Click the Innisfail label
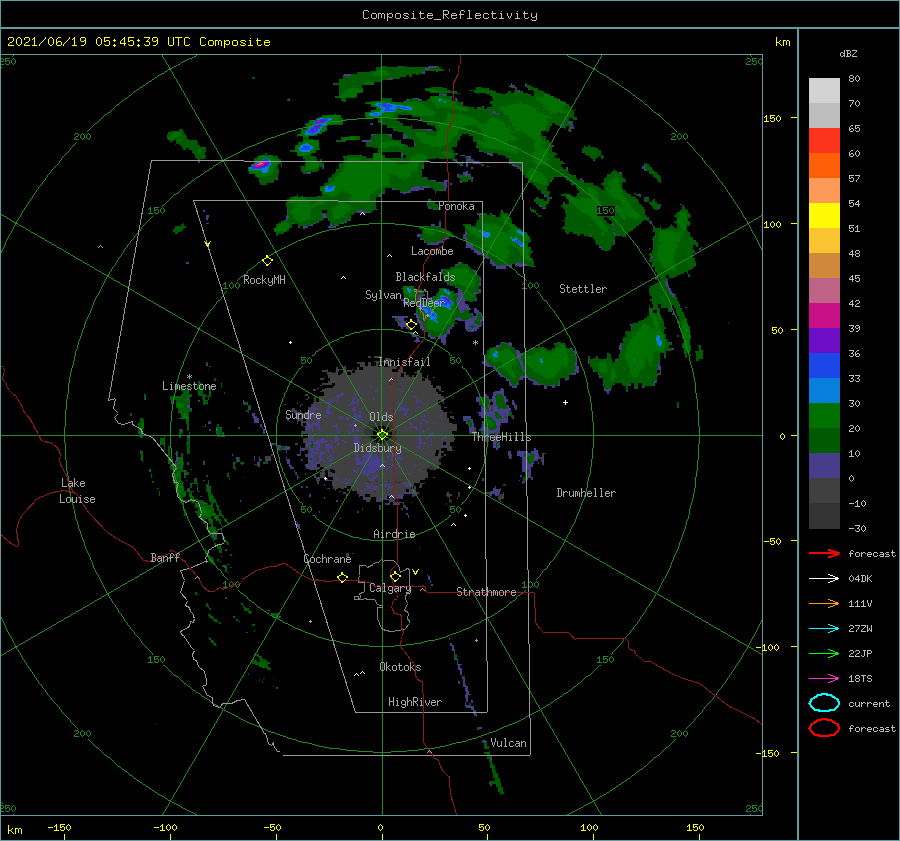The image size is (900, 841). 404,362
